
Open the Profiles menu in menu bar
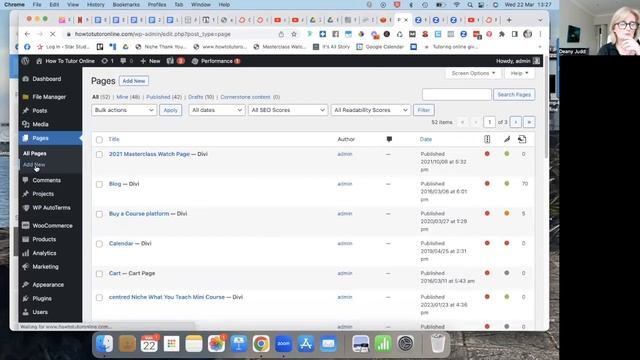click(157, 4)
